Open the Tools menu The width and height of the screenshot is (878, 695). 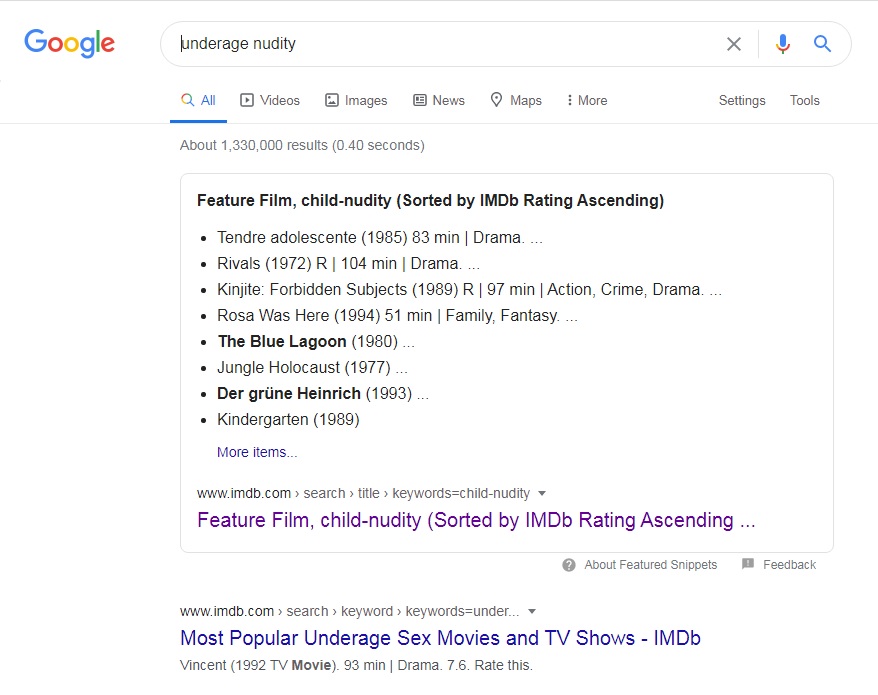click(x=805, y=100)
